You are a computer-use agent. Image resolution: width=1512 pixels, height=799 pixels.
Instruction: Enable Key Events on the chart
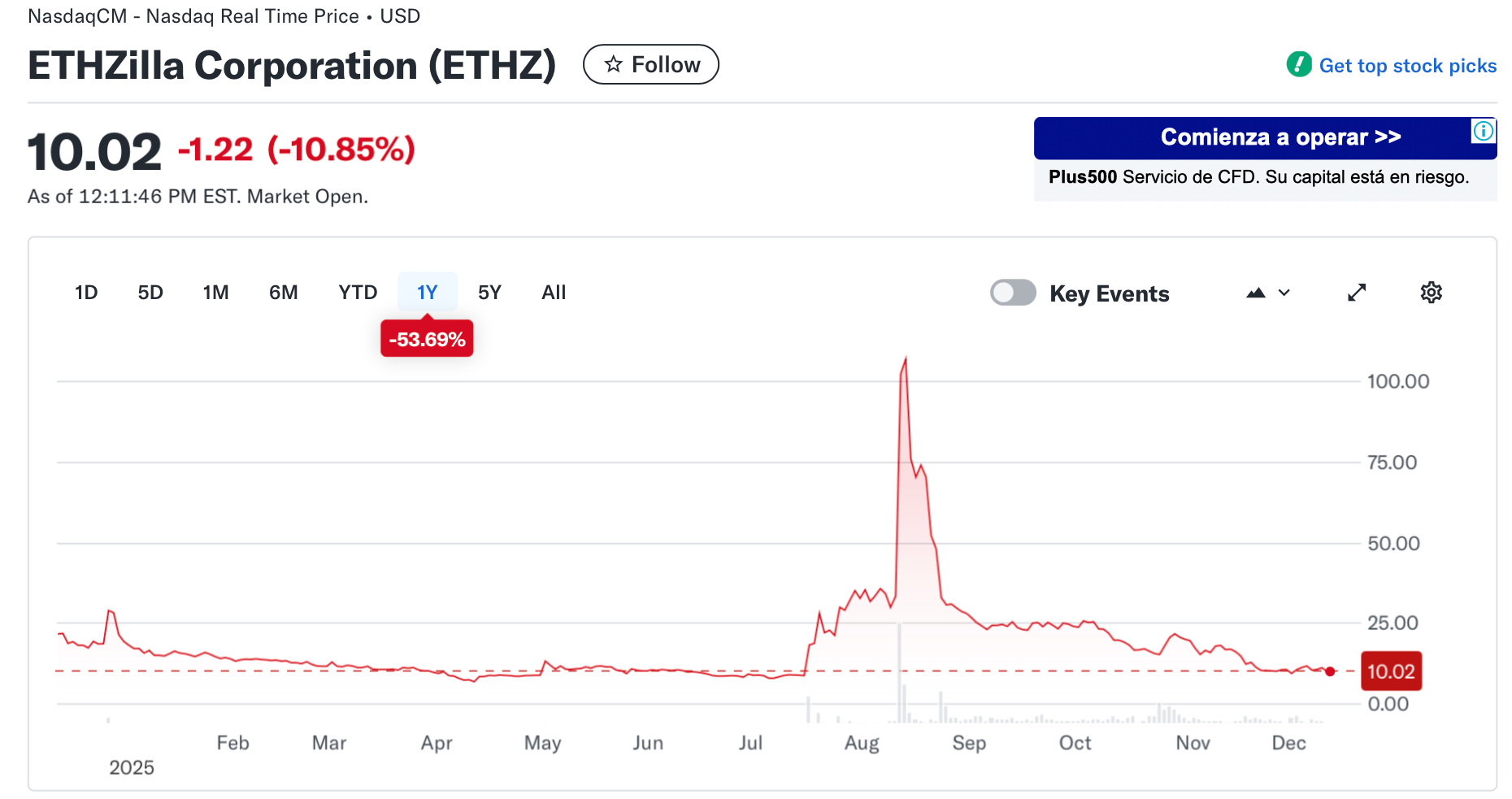click(1013, 293)
